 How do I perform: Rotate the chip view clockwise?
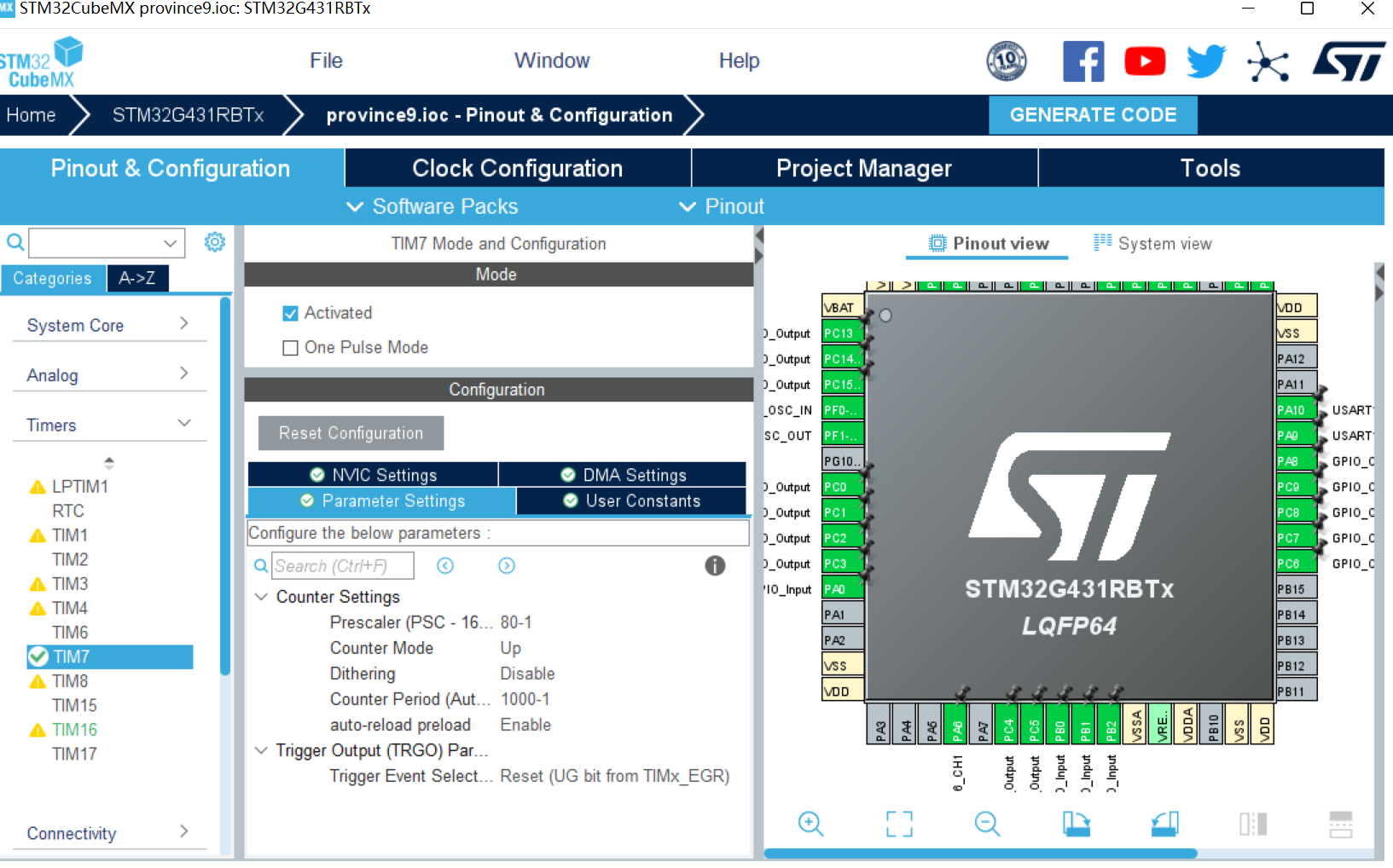pyautogui.click(x=1077, y=824)
